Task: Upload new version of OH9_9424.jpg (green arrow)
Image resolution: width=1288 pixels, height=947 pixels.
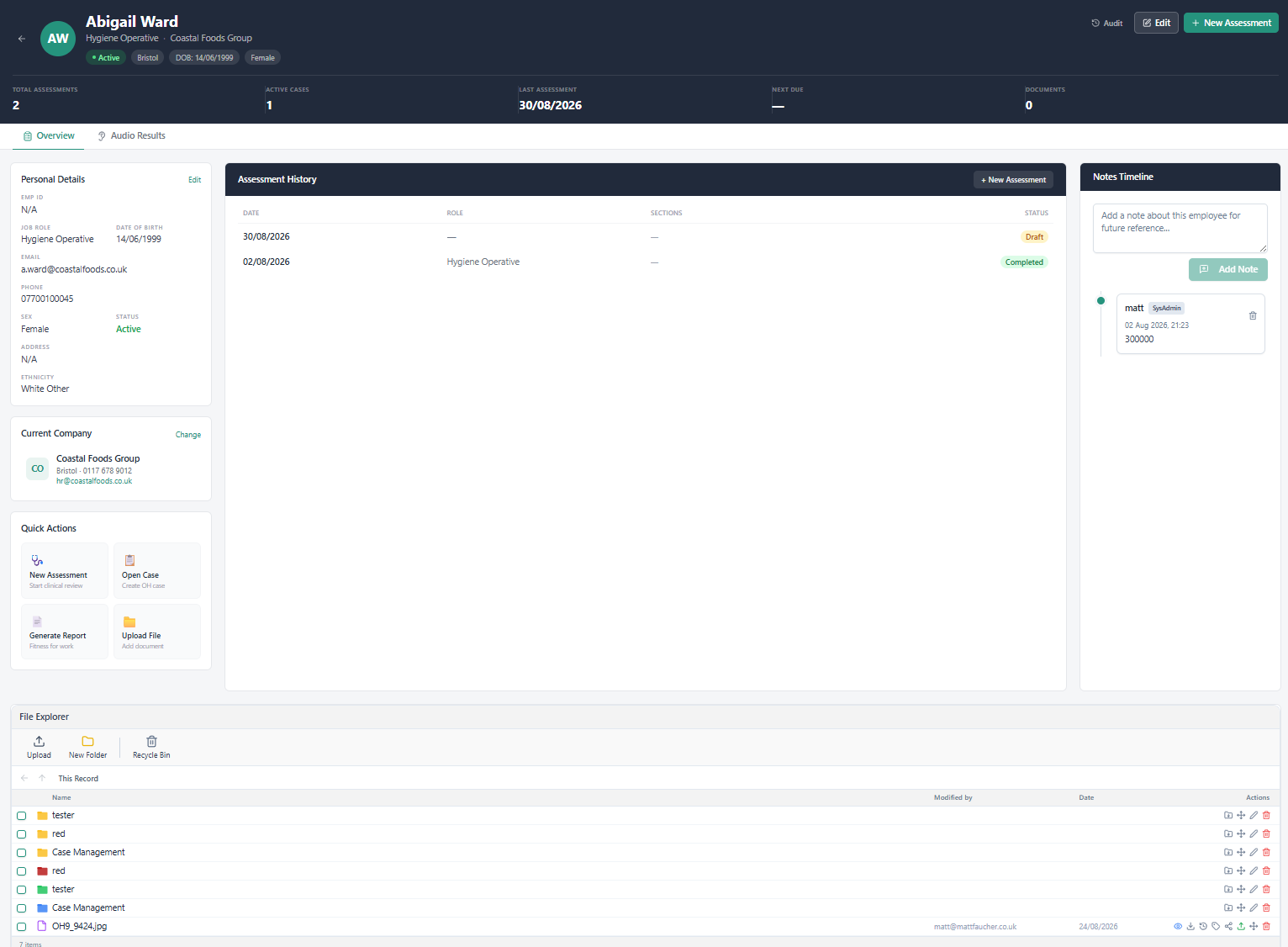Action: pos(1241,926)
